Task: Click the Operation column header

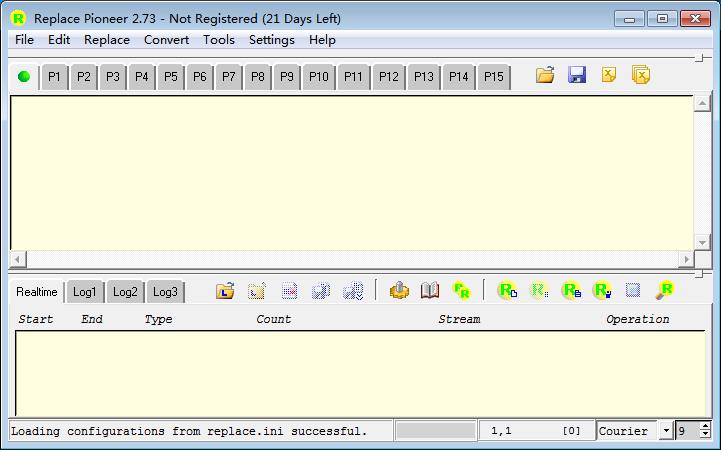Action: tap(637, 319)
